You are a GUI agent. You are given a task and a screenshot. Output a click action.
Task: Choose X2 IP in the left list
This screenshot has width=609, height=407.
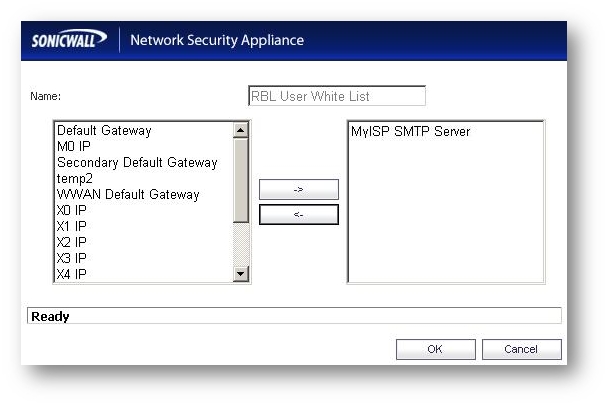pyautogui.click(x=71, y=242)
